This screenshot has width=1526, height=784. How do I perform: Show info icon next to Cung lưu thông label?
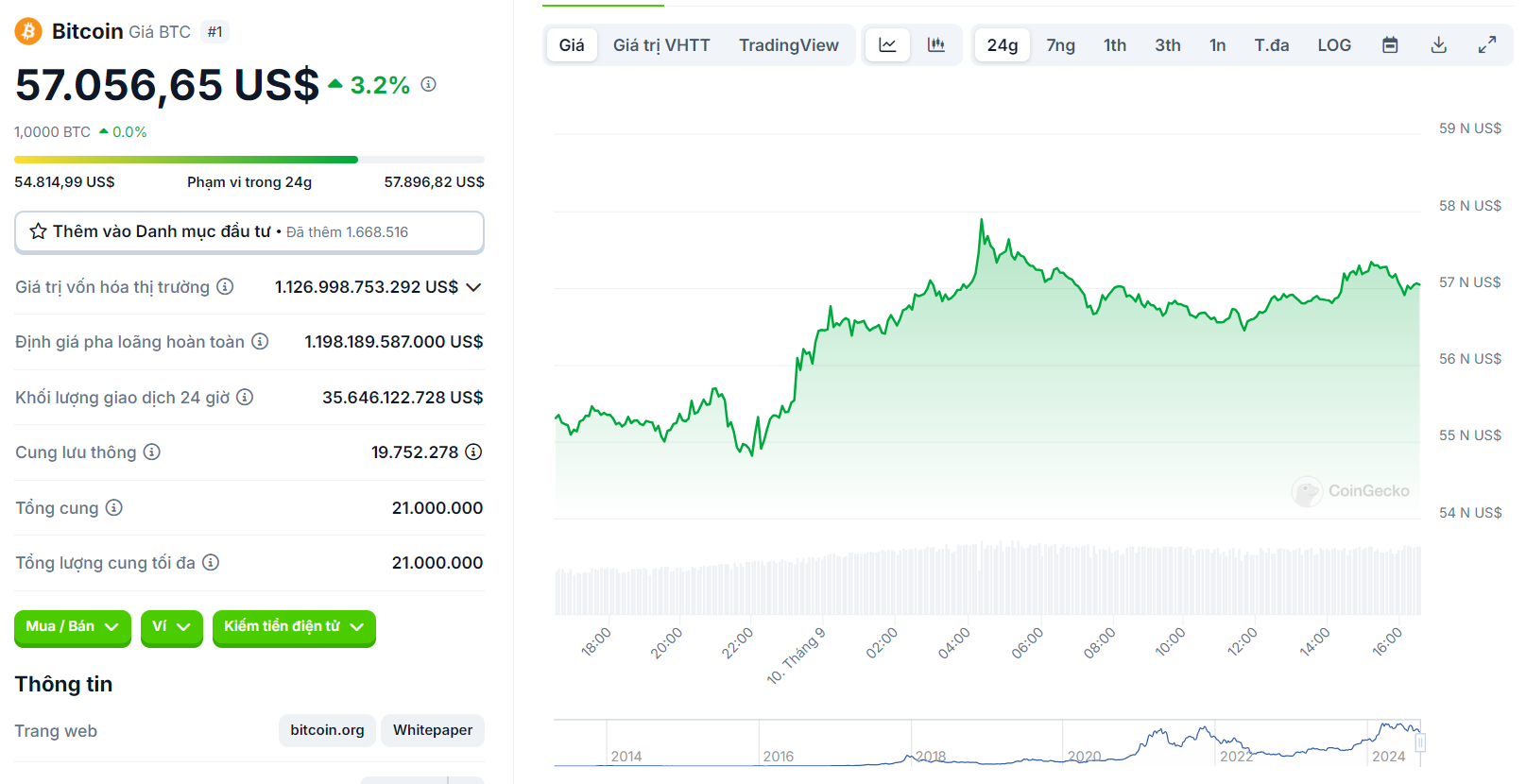click(151, 452)
